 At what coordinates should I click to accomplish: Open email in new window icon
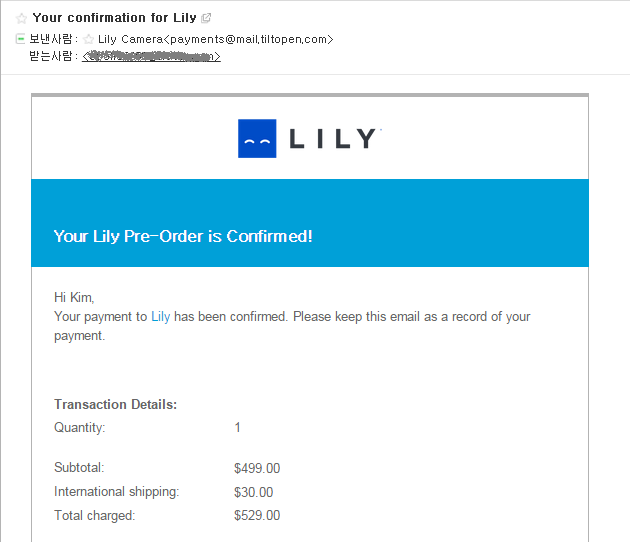(206, 18)
